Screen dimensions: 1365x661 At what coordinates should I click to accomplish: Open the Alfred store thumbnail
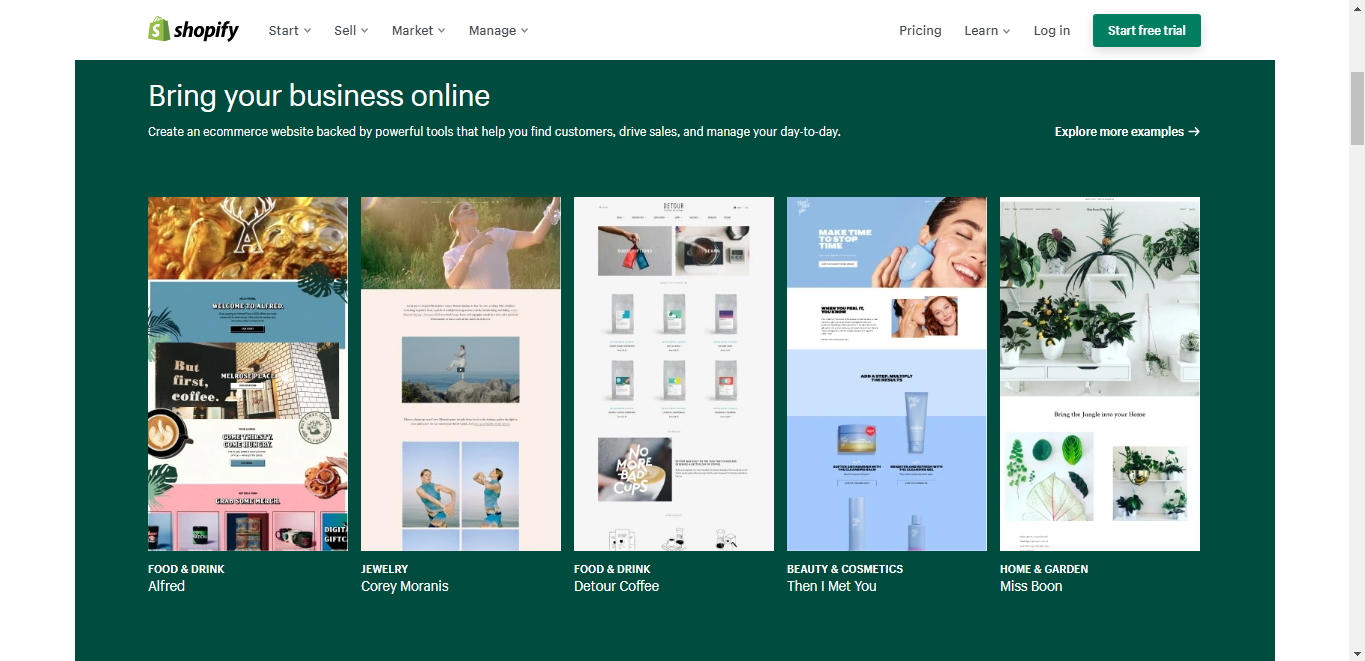pos(248,373)
